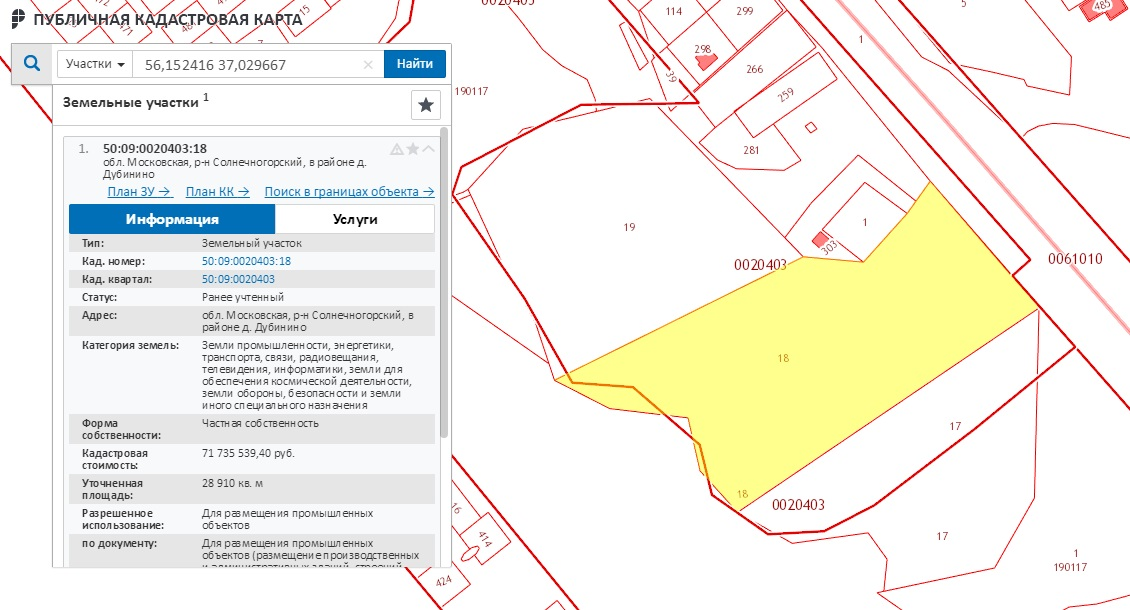The image size is (1130, 610).
Task: Collapse the parcel result card chevron
Action: (x=428, y=149)
